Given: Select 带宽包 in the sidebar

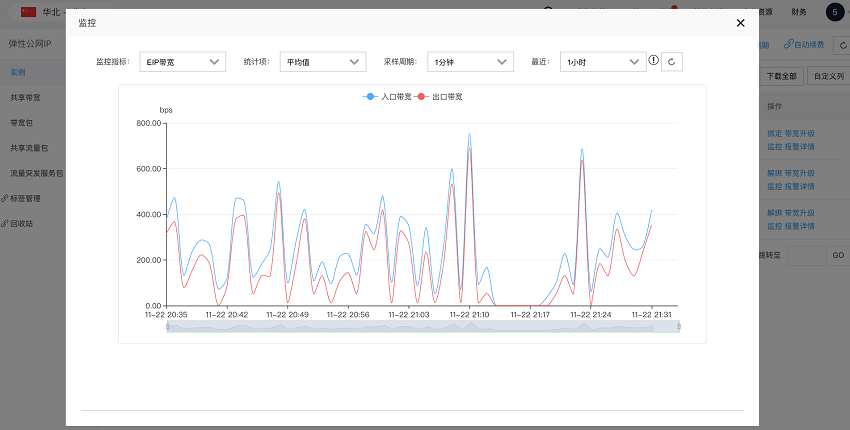Looking at the screenshot, I should coord(22,123).
